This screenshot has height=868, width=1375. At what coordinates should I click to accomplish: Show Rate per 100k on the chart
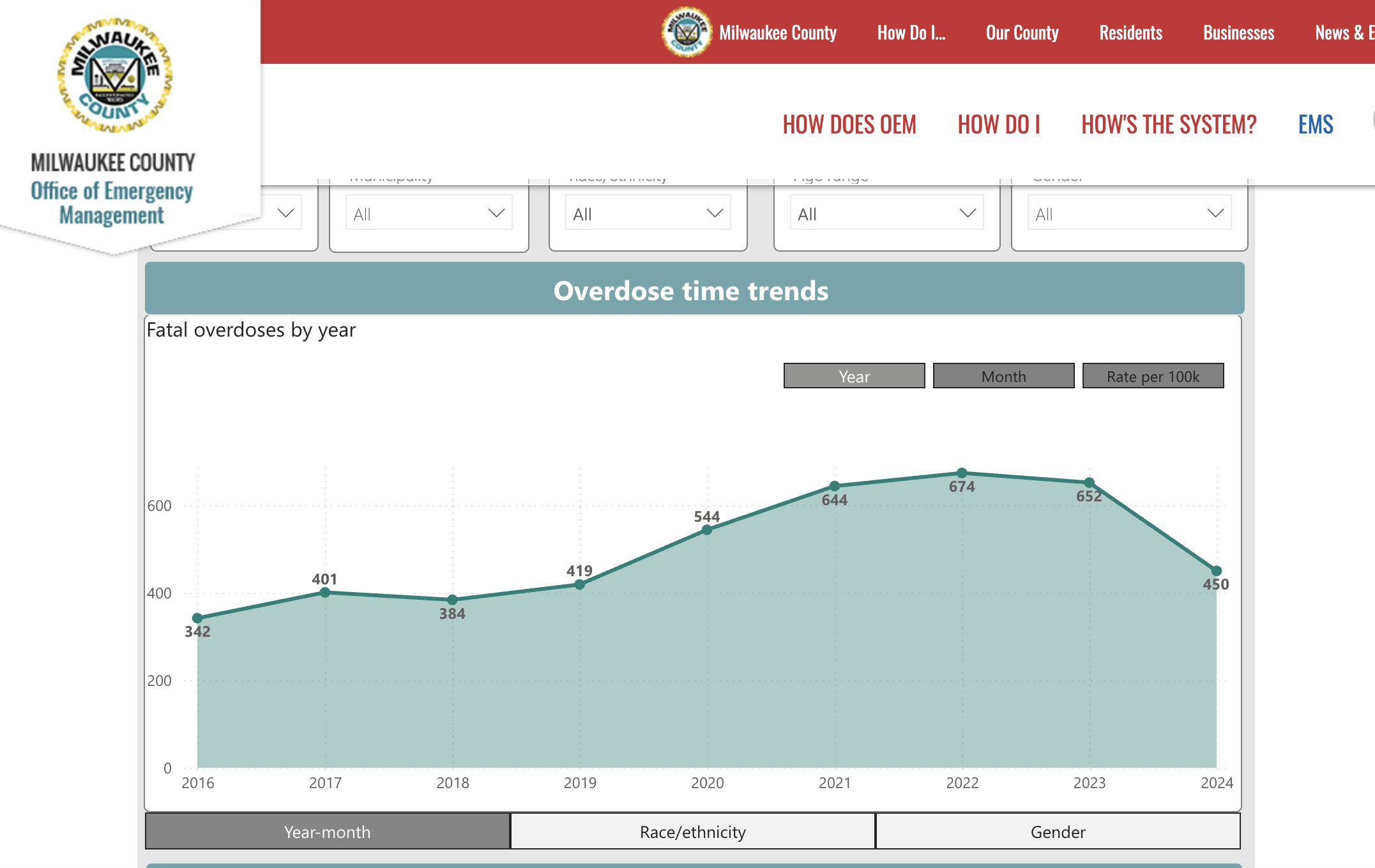(1153, 376)
